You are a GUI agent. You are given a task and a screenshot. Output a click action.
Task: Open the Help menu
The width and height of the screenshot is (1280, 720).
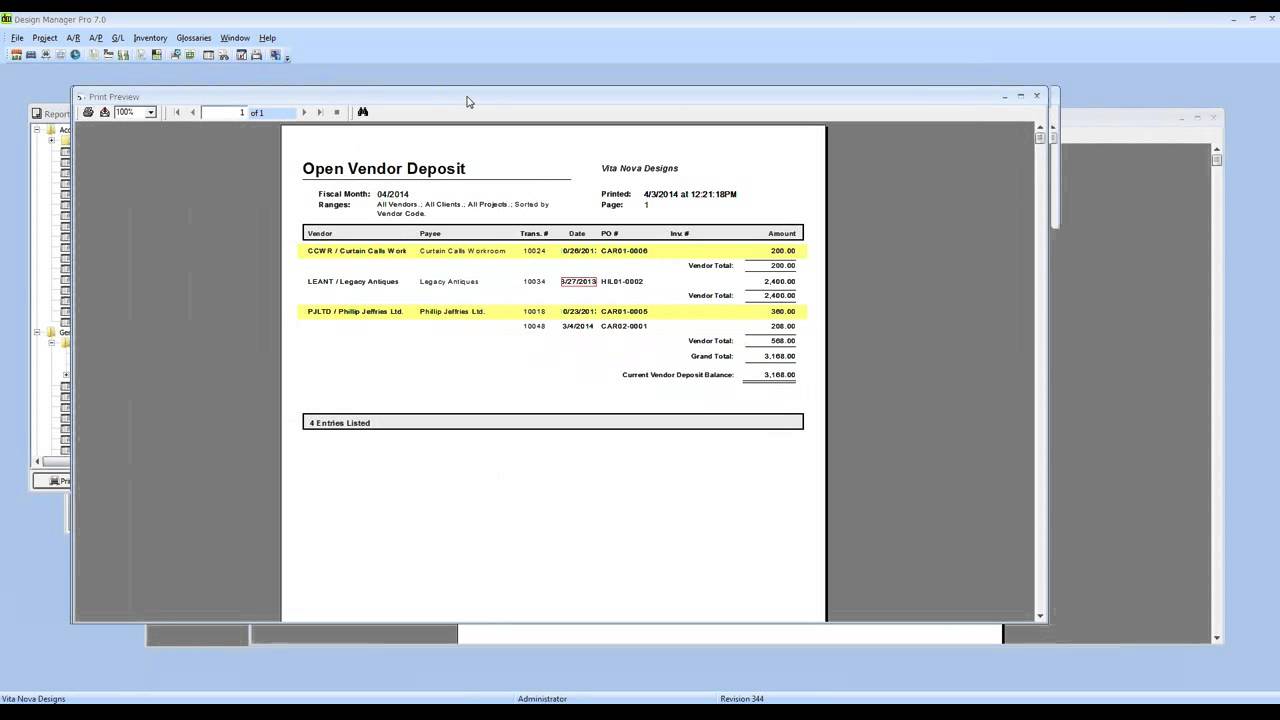point(267,38)
